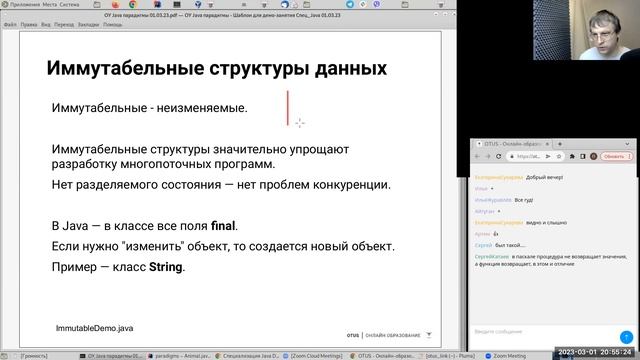Switch to [Zoom Cloud Meetings] taskbar window

coord(313,356)
